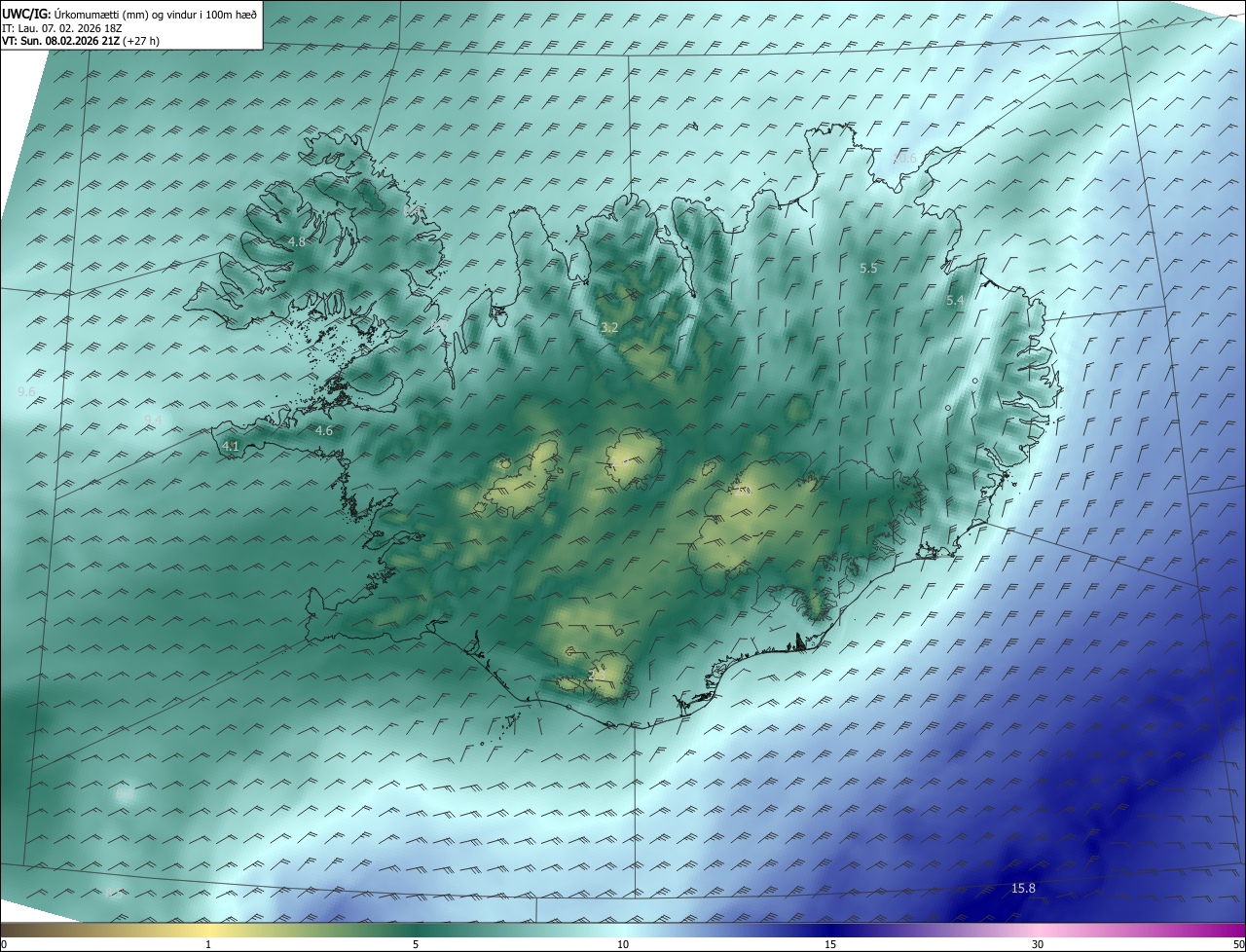Click the valid time 'VT: Sun. 08.02.2026 21Z (+27 h)'
Viewport: 1246px width, 952px height.
[x=81, y=41]
